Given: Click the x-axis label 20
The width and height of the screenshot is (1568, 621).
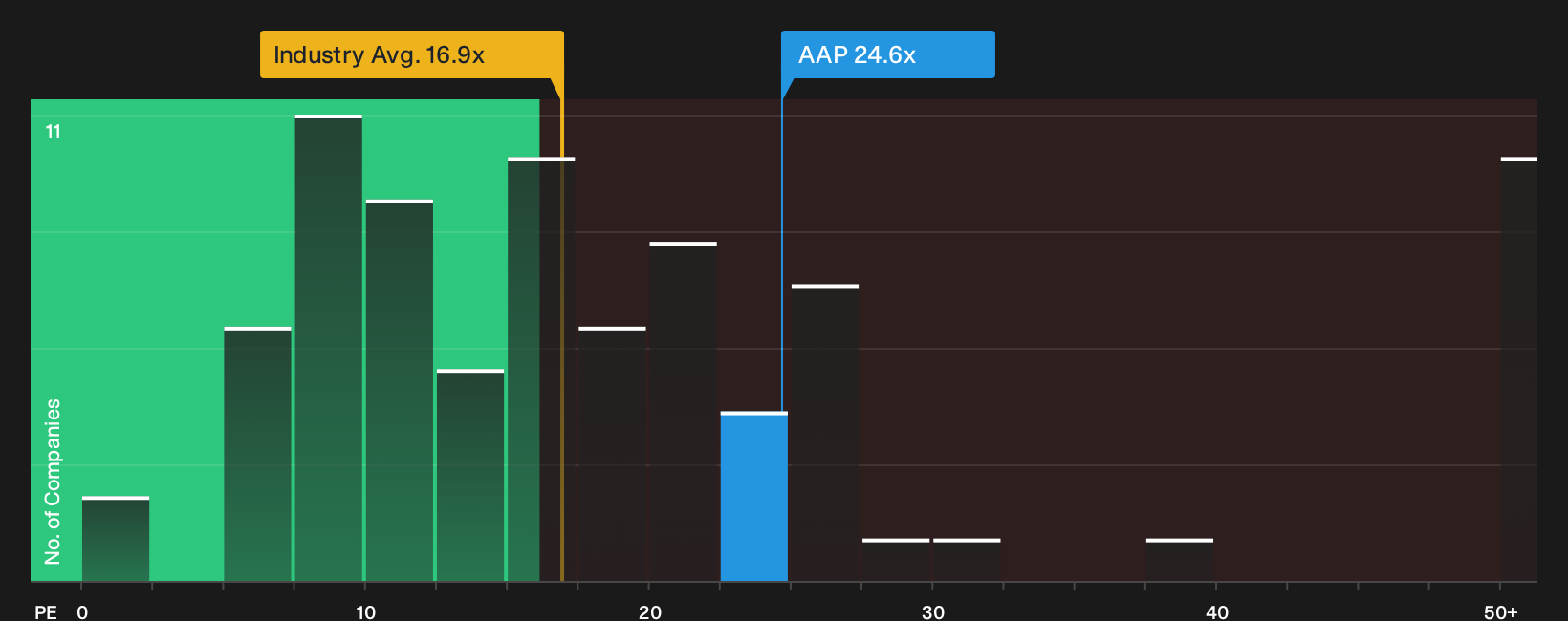Looking at the screenshot, I should pyautogui.click(x=649, y=611).
